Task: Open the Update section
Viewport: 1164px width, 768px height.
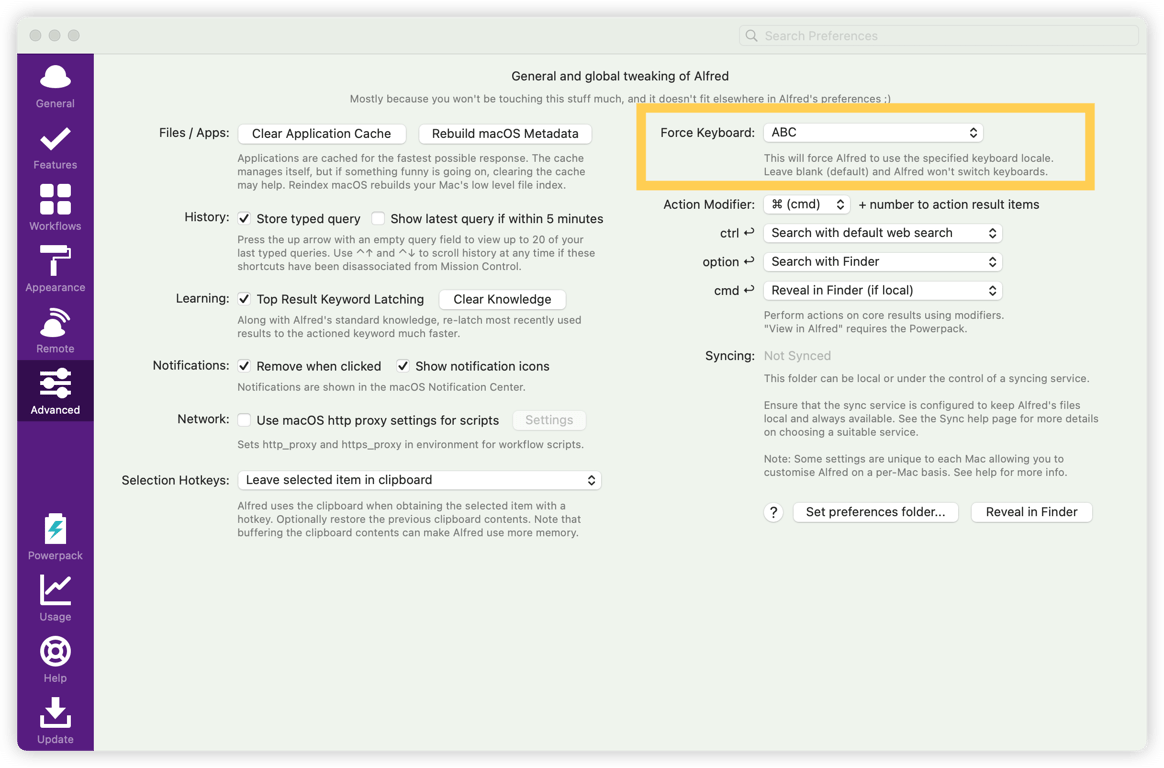Action: pos(55,721)
